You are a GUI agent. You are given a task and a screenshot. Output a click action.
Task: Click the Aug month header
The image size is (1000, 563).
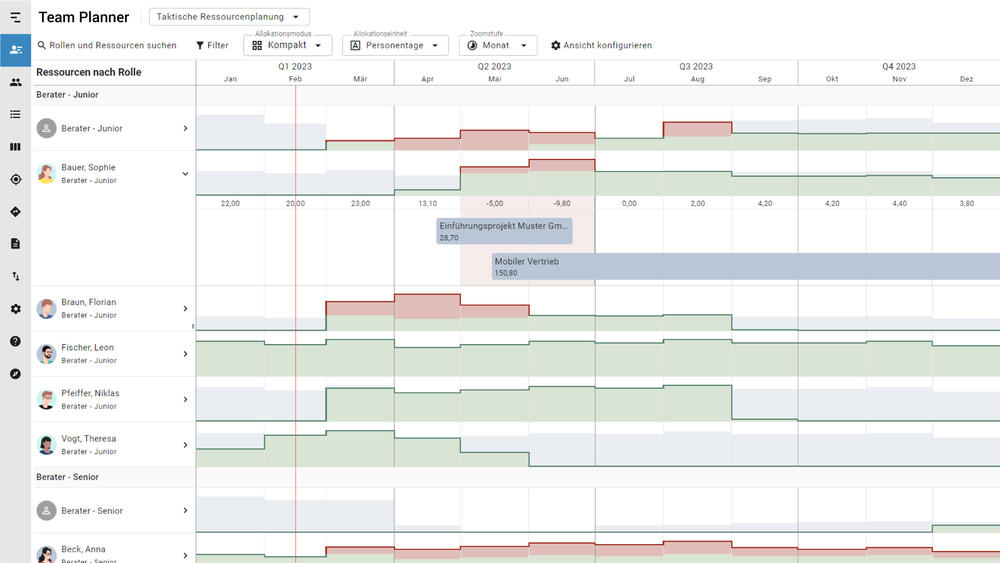tap(698, 79)
